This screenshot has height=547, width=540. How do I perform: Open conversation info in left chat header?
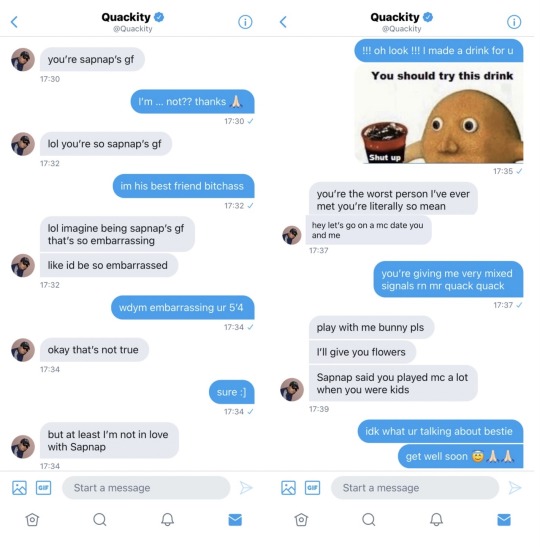(245, 22)
